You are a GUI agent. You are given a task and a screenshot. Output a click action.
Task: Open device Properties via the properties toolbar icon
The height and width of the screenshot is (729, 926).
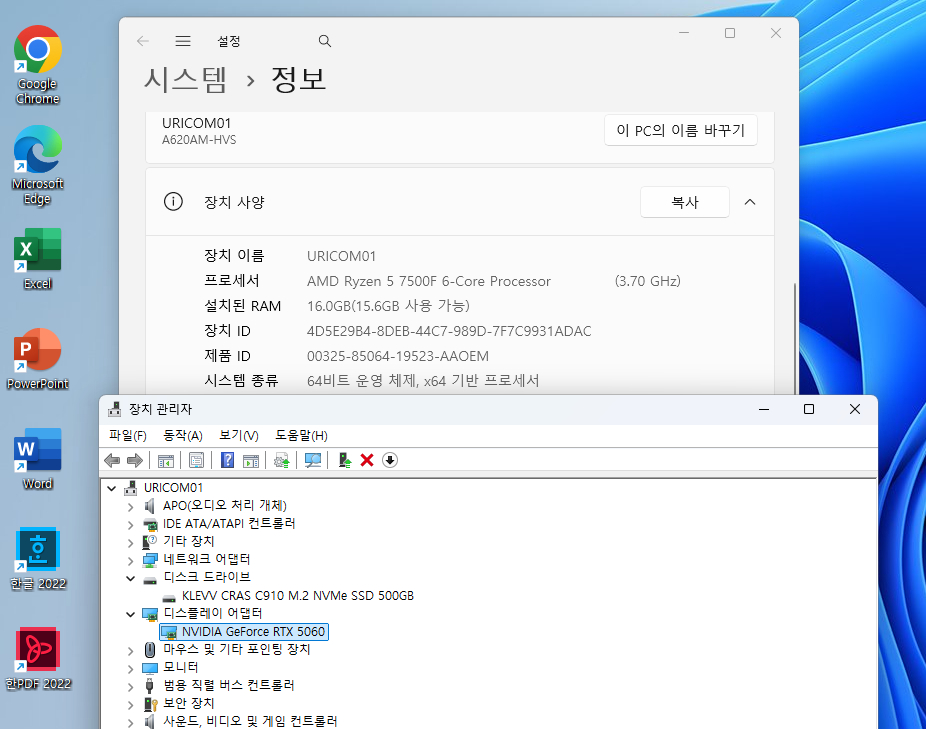196,460
